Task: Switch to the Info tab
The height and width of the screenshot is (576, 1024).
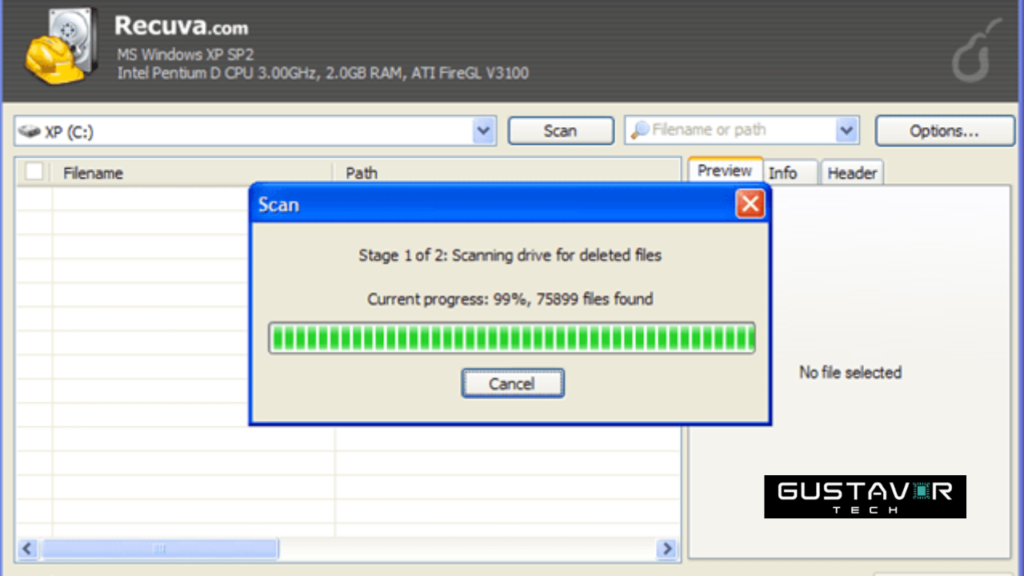Action: [x=790, y=172]
